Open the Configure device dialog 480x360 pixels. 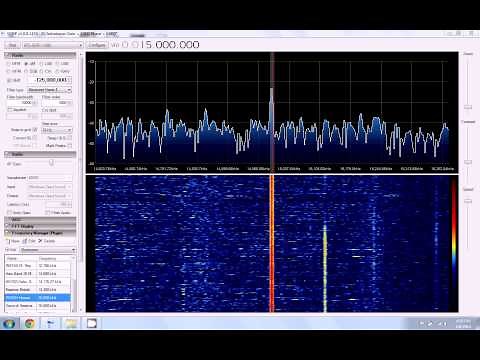pos(97,45)
